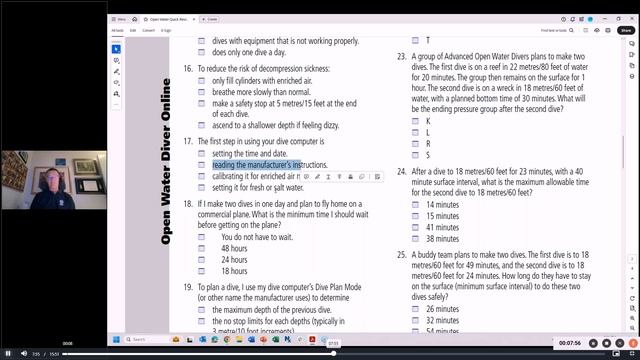Mute the video volume
The width and height of the screenshot is (640, 360).
24,353
